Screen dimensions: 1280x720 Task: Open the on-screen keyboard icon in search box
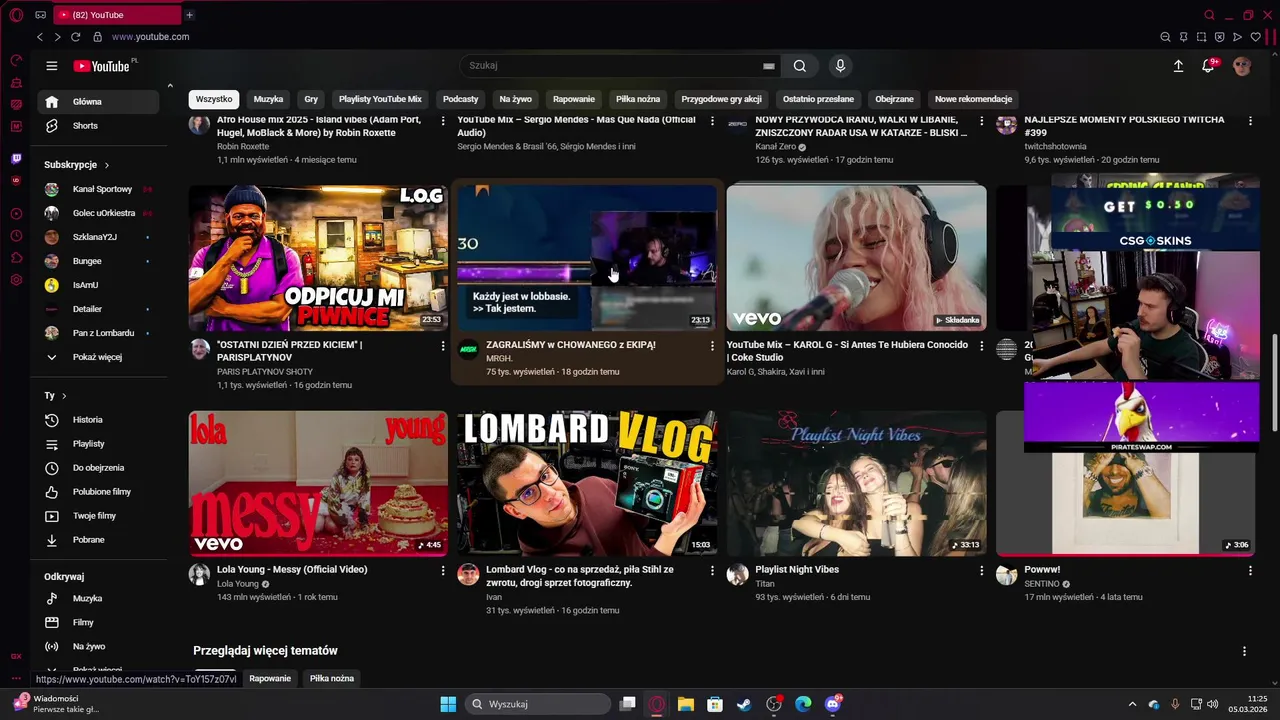click(769, 66)
